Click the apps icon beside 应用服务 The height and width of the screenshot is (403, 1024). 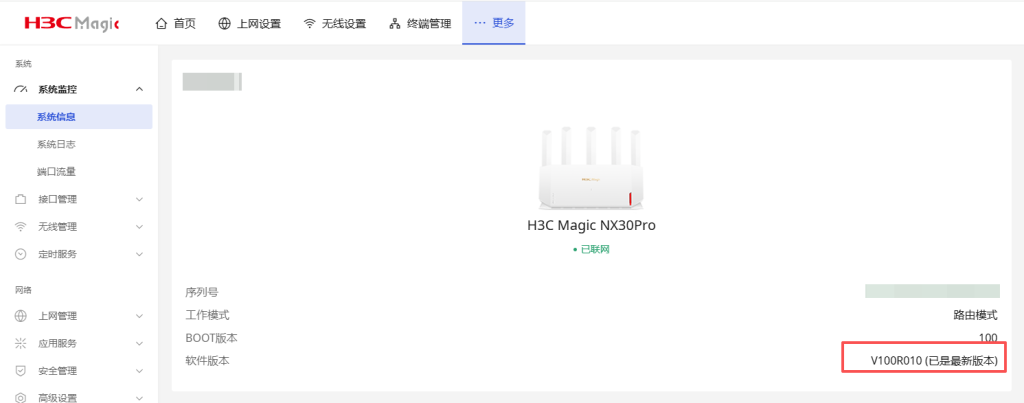click(20, 344)
